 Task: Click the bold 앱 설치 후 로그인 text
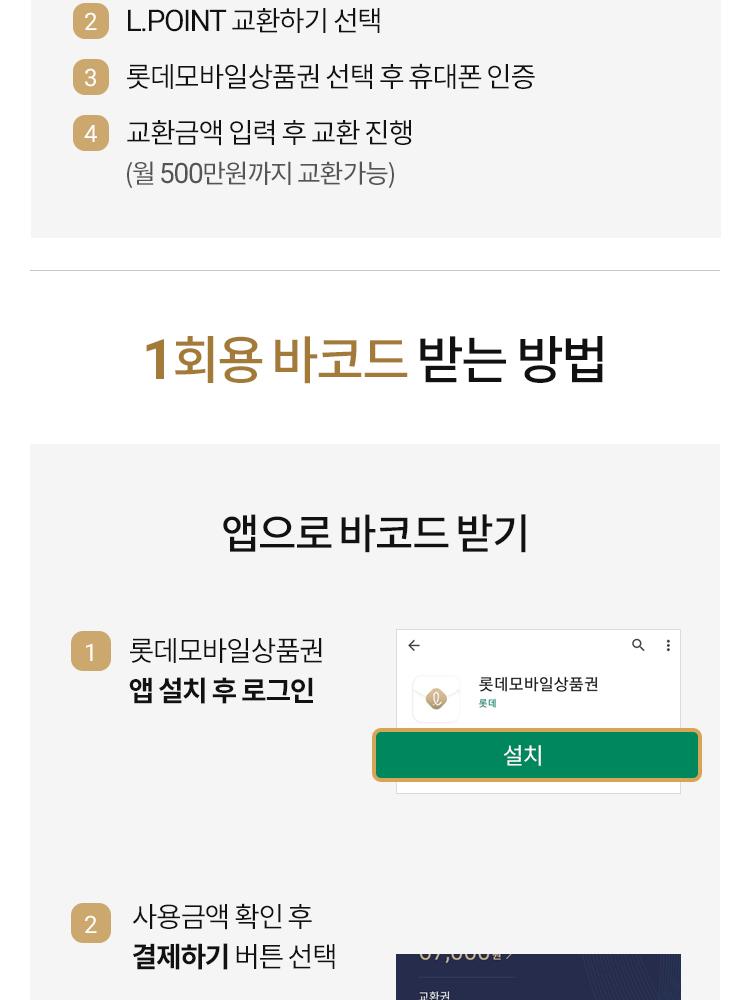221,691
